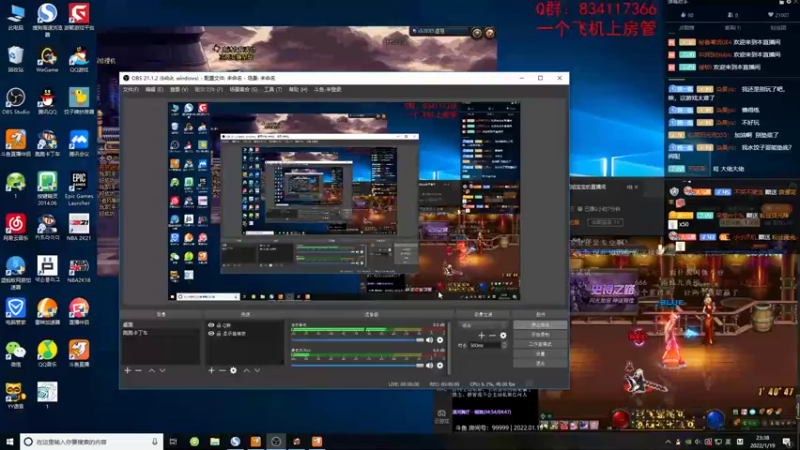Open 腾讯会议 desktop shortcut

tap(79, 143)
